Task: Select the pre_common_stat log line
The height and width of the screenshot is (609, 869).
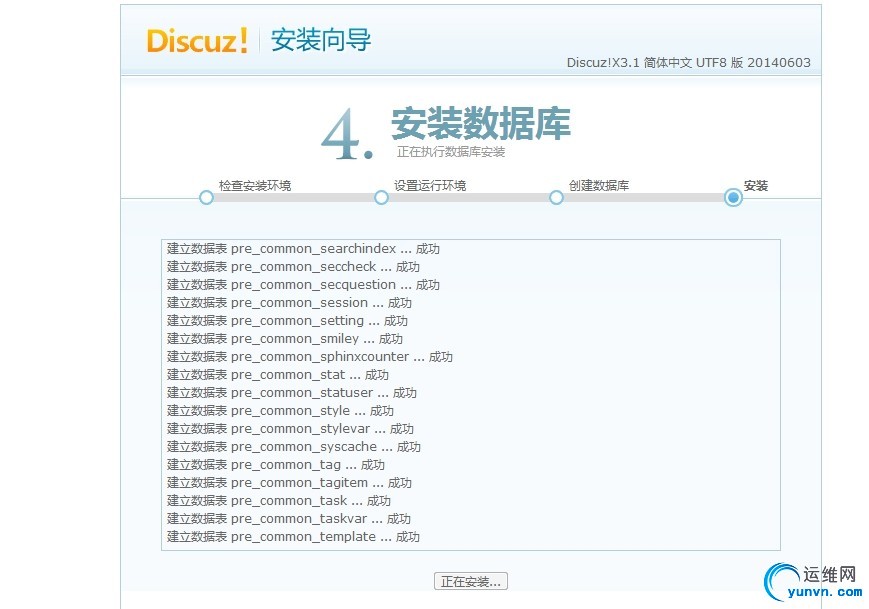Action: click(278, 375)
